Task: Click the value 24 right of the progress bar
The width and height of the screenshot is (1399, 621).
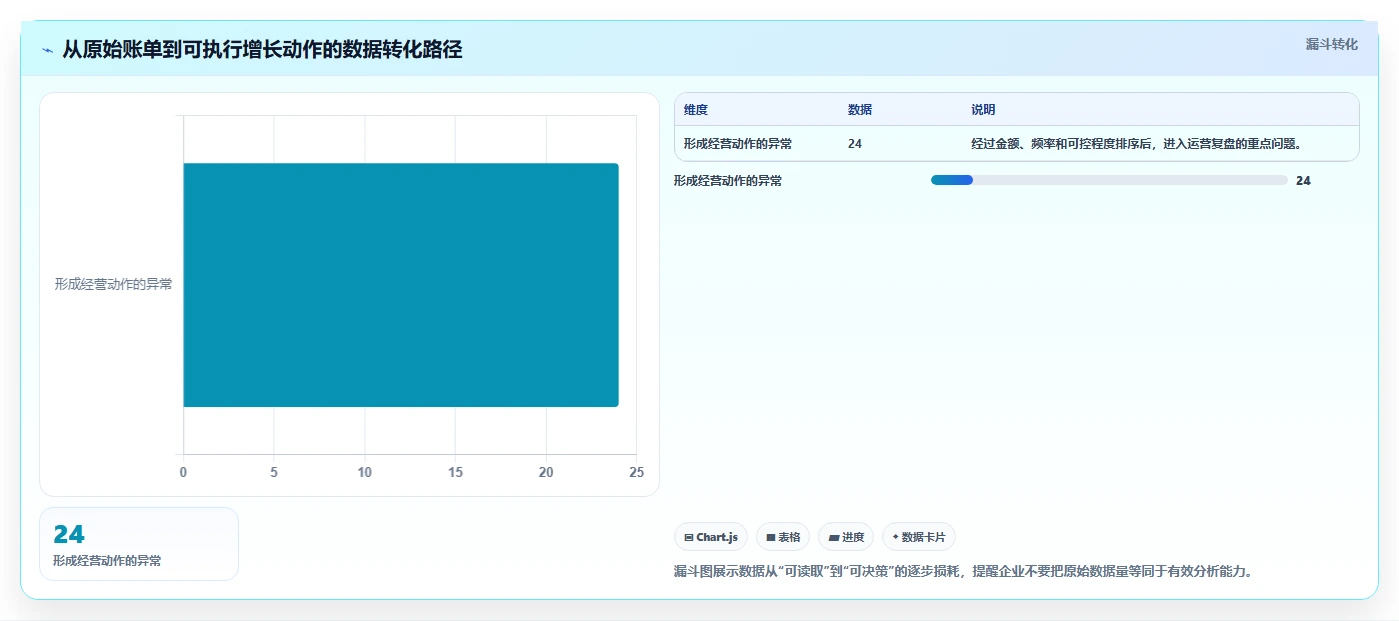Action: (x=1303, y=181)
